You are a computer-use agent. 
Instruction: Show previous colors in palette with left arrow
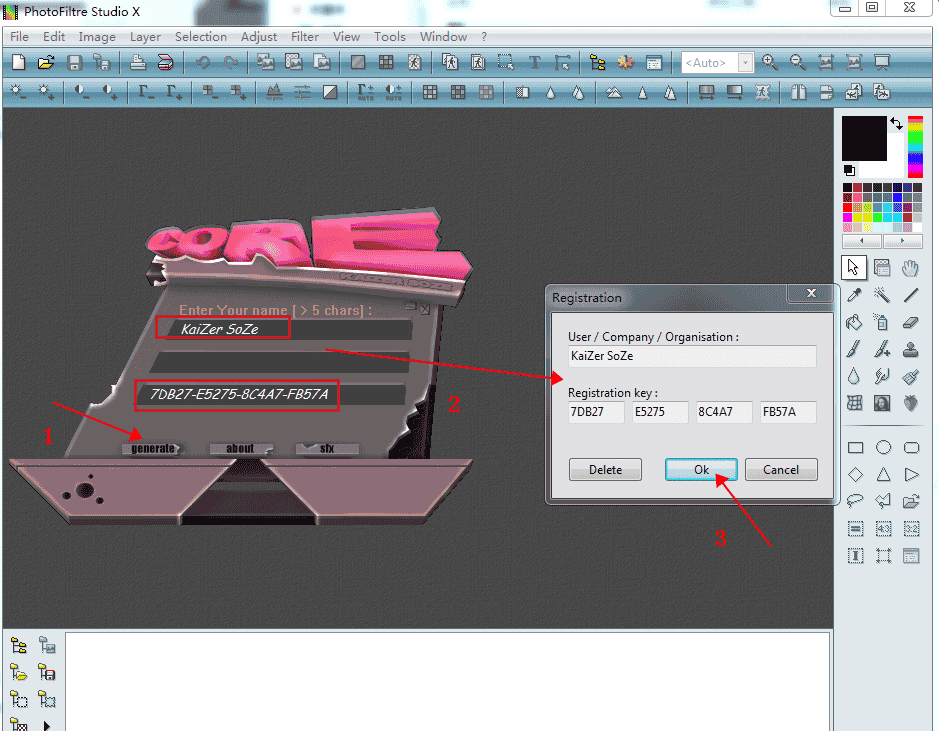pos(861,241)
